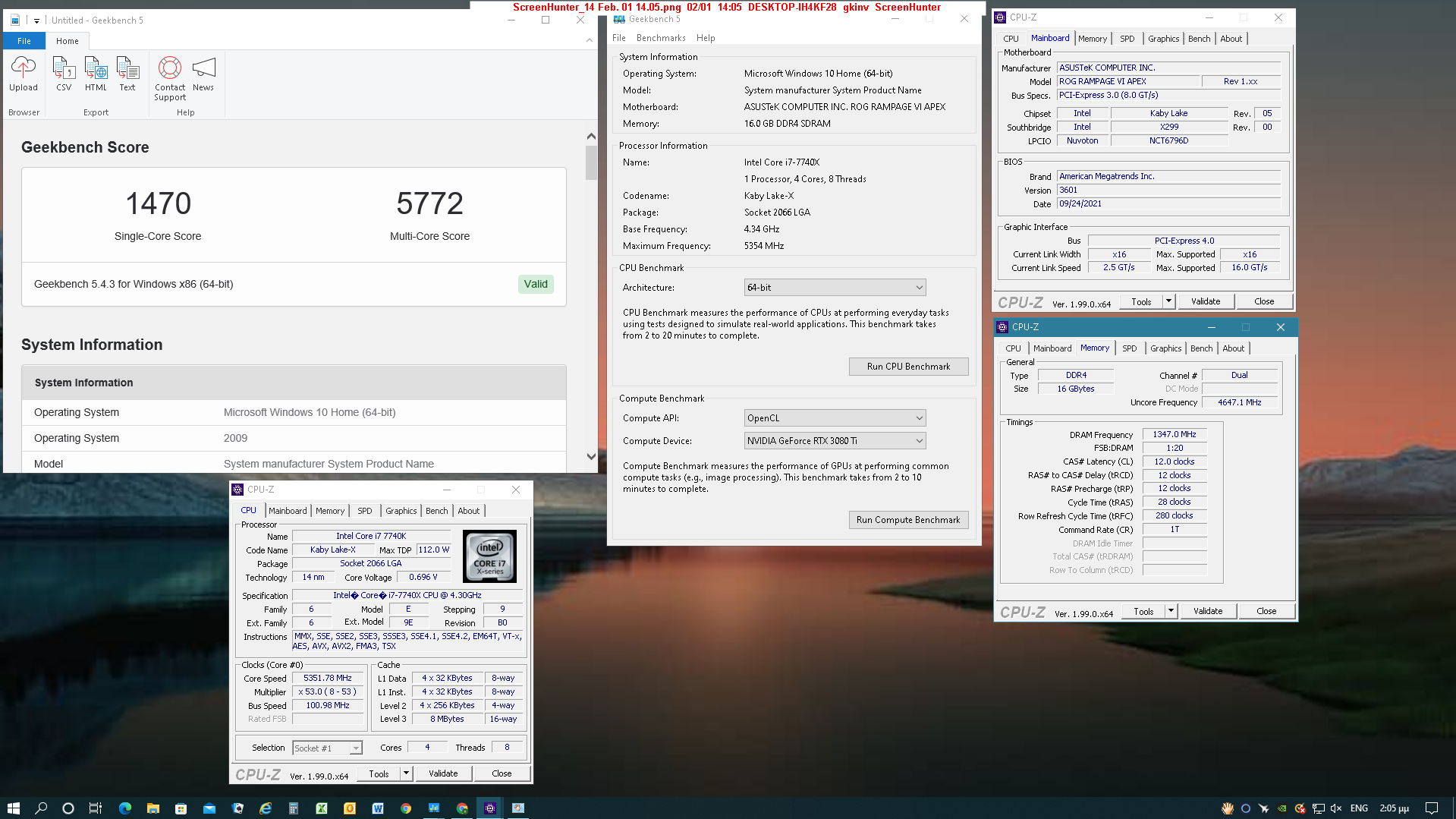
Task: Open Microsoft Store from taskbar
Action: pyautogui.click(x=181, y=808)
